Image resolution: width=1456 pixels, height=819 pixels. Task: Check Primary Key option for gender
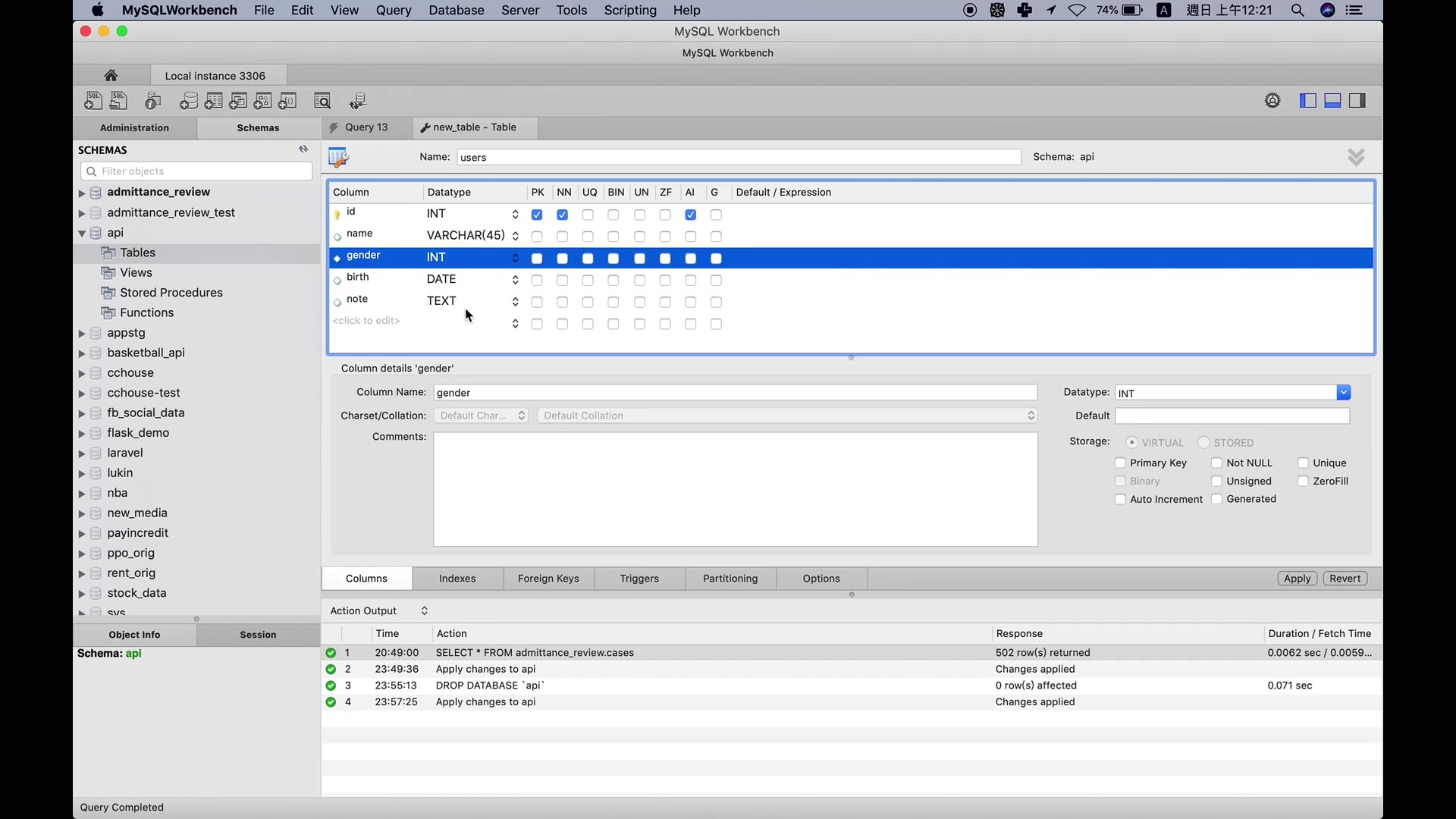1120,463
